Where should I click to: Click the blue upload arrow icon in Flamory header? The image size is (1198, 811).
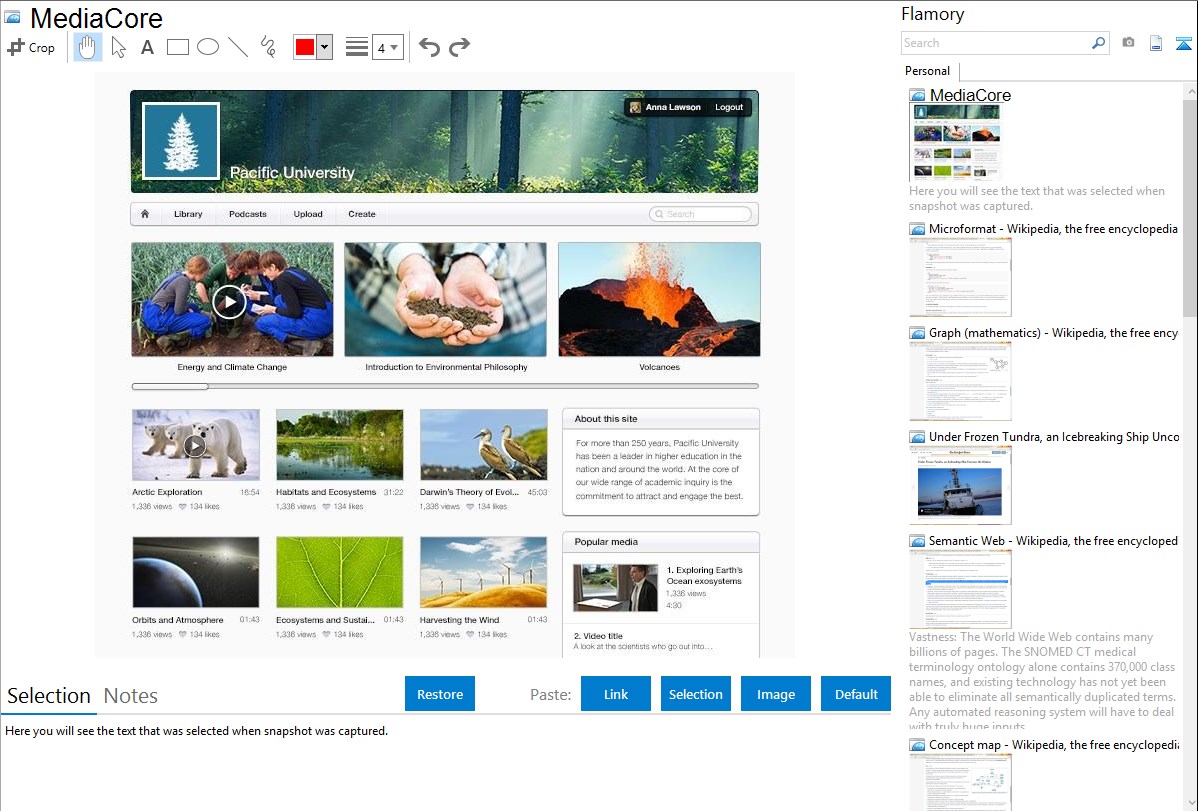point(1183,43)
